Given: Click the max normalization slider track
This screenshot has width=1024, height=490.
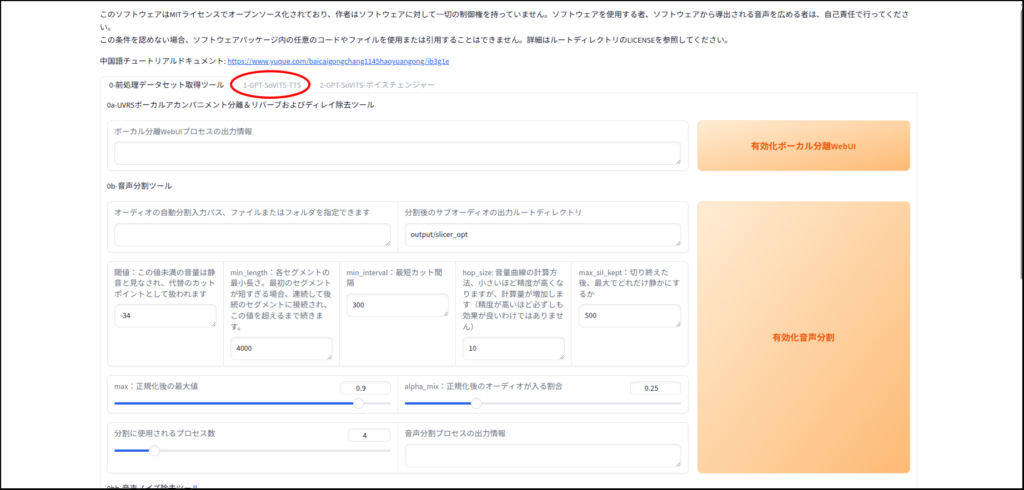Looking at the screenshot, I should (x=240, y=404).
